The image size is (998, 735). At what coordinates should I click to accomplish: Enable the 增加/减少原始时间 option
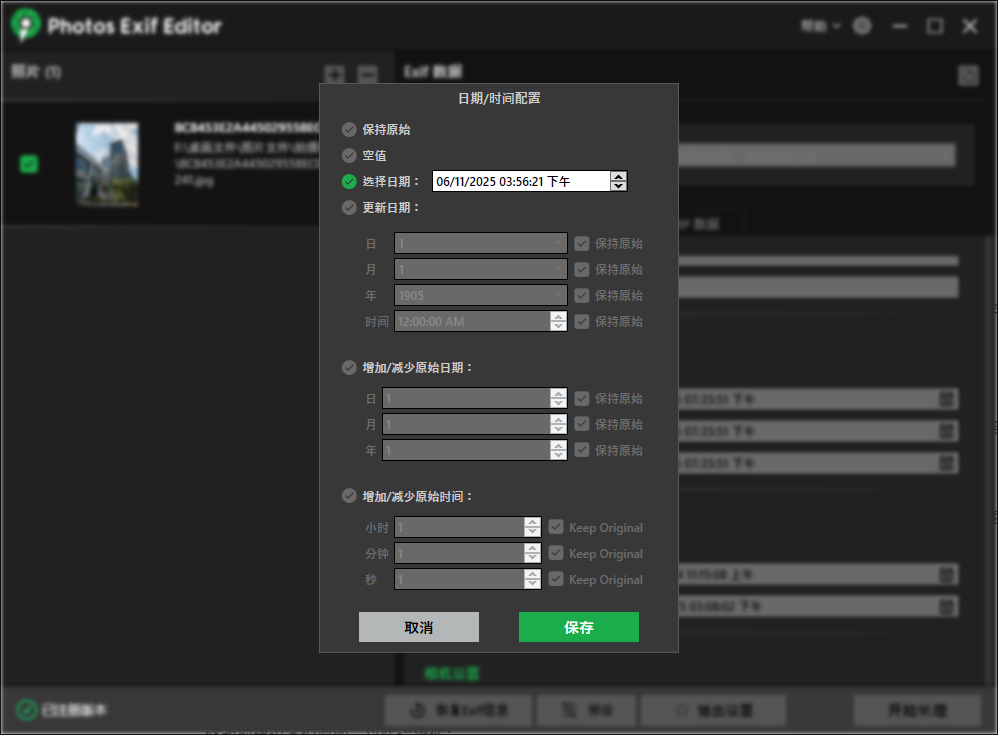click(x=349, y=496)
